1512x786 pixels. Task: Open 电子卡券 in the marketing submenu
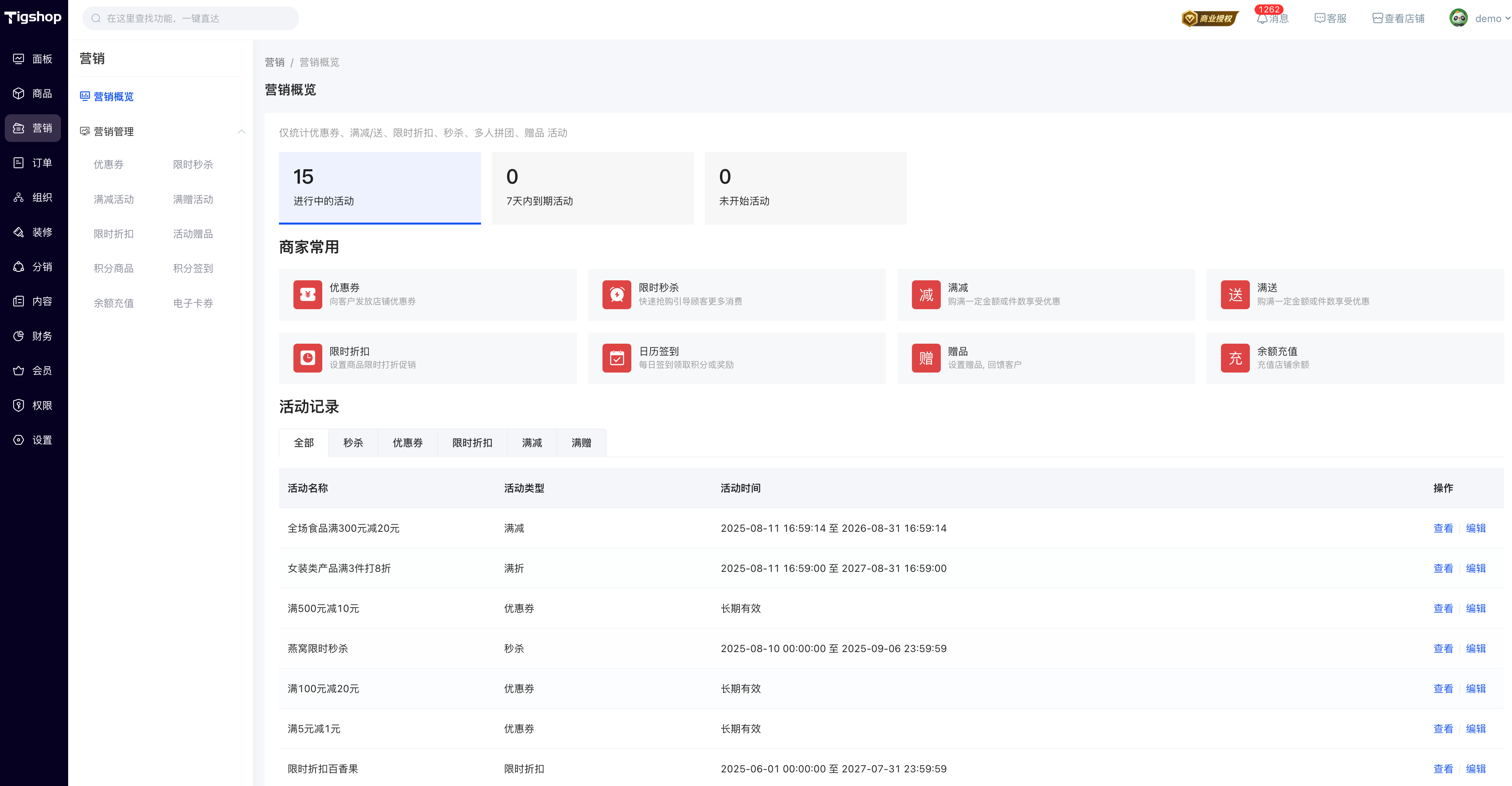pos(193,303)
